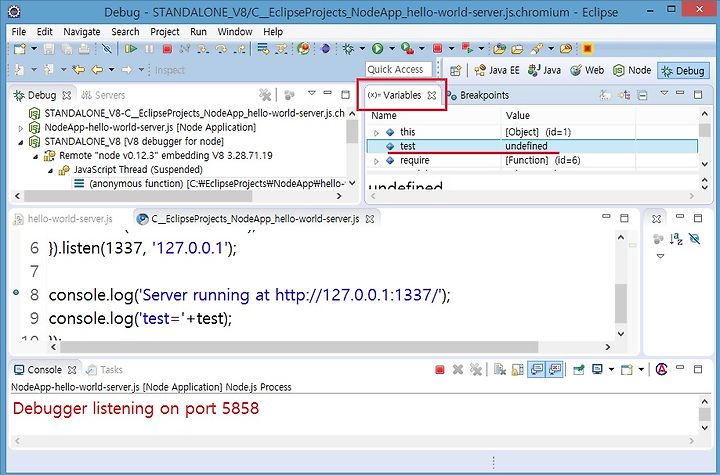Viewport: 720px width, 475px height.
Task: Click the Clear Console icon
Action: pyautogui.click(x=500, y=370)
